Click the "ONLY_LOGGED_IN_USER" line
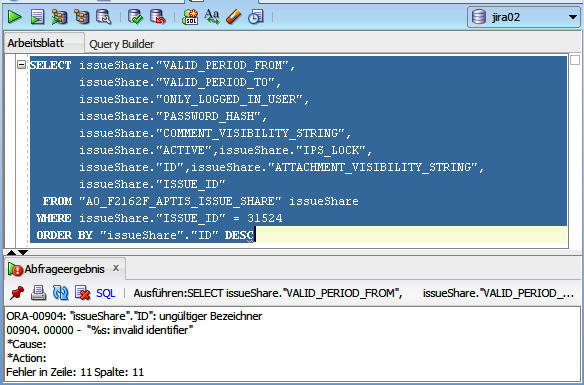The height and width of the screenshot is (385, 584). [194, 99]
